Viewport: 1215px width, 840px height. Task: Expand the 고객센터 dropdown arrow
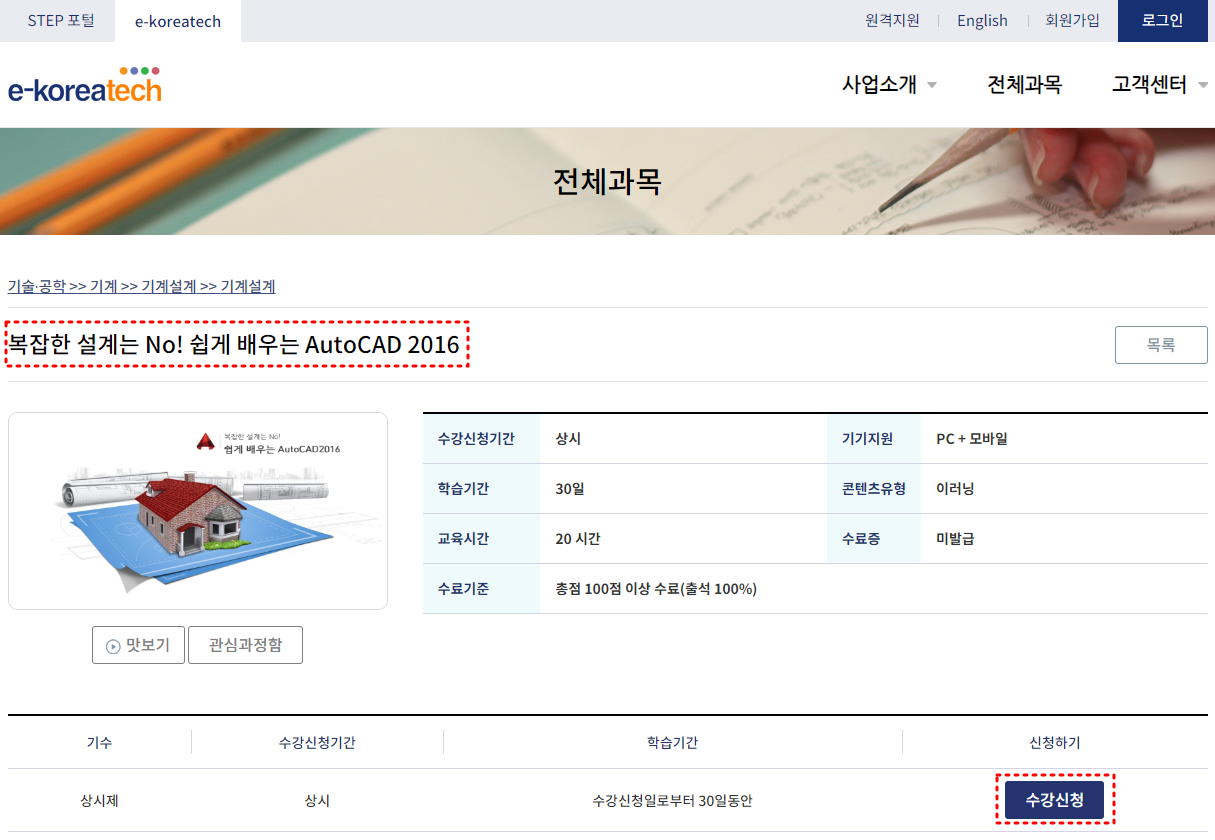pos(1202,85)
